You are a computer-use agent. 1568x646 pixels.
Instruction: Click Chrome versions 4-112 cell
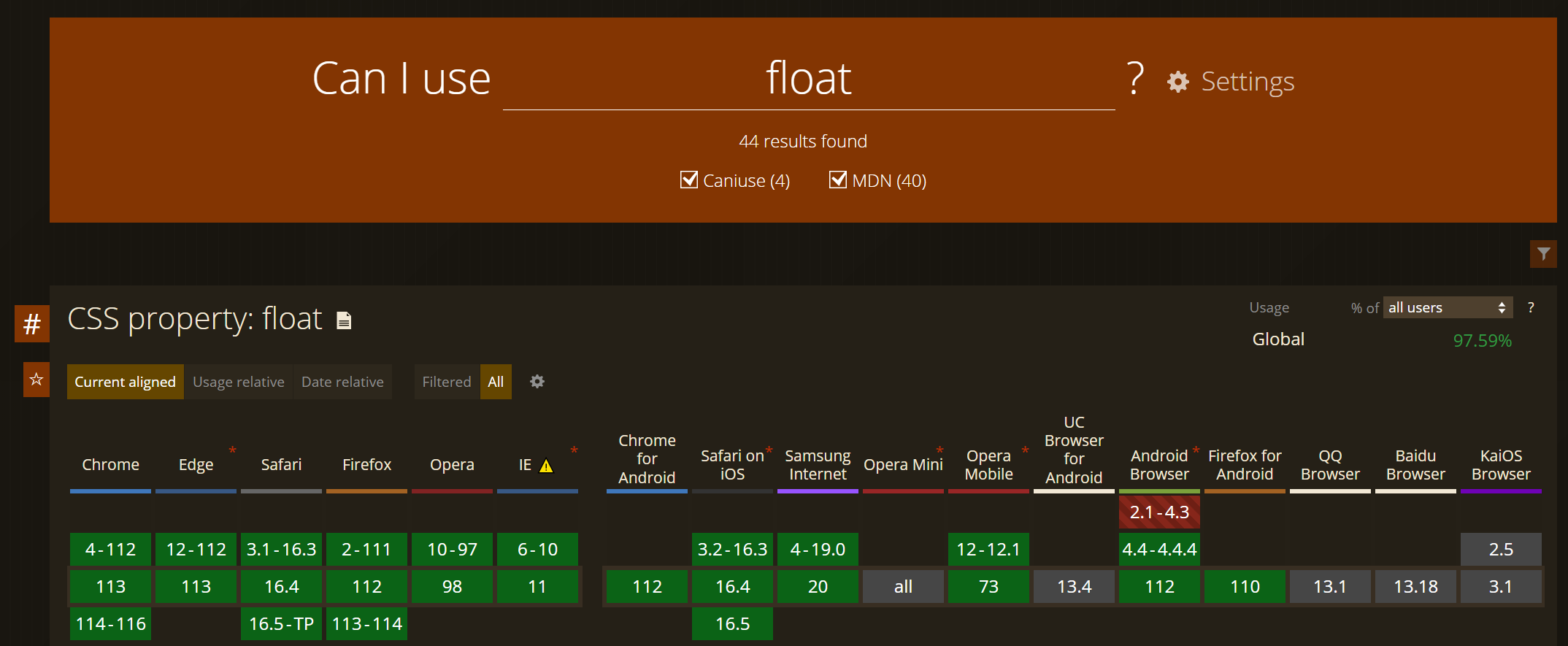(111, 549)
